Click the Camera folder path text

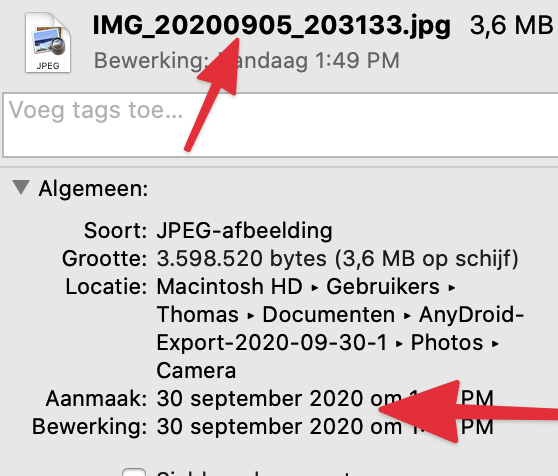(196, 371)
